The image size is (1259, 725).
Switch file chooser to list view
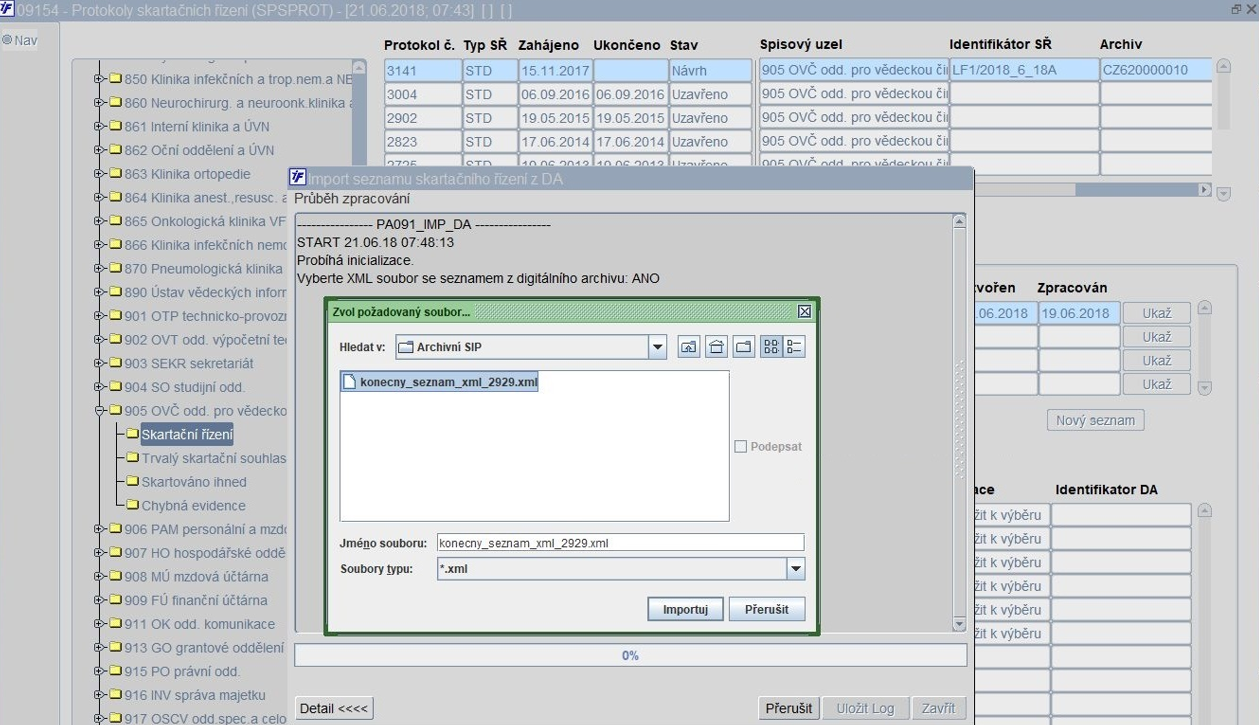[x=771, y=347]
